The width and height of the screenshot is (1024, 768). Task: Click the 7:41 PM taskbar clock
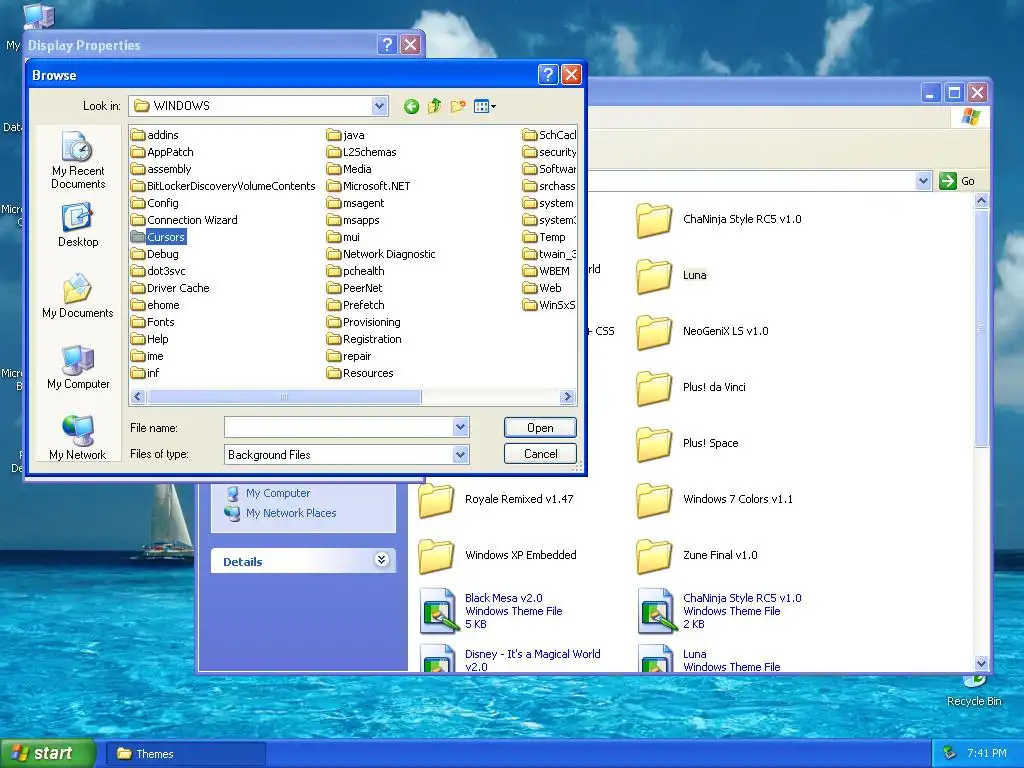point(987,753)
